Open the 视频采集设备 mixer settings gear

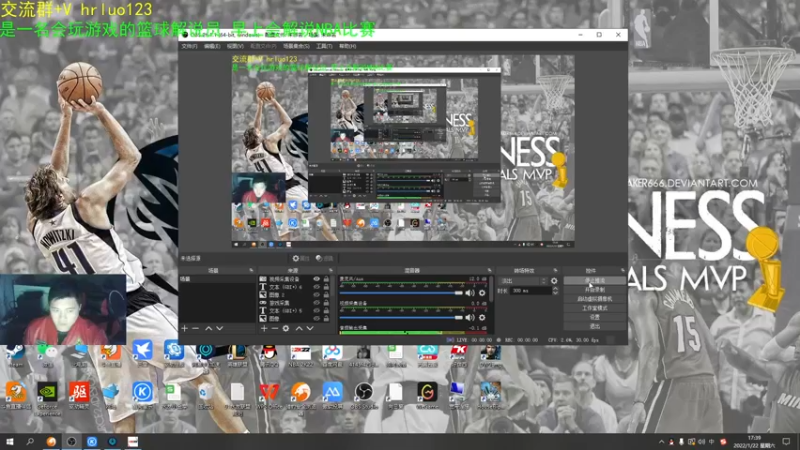pos(482,317)
